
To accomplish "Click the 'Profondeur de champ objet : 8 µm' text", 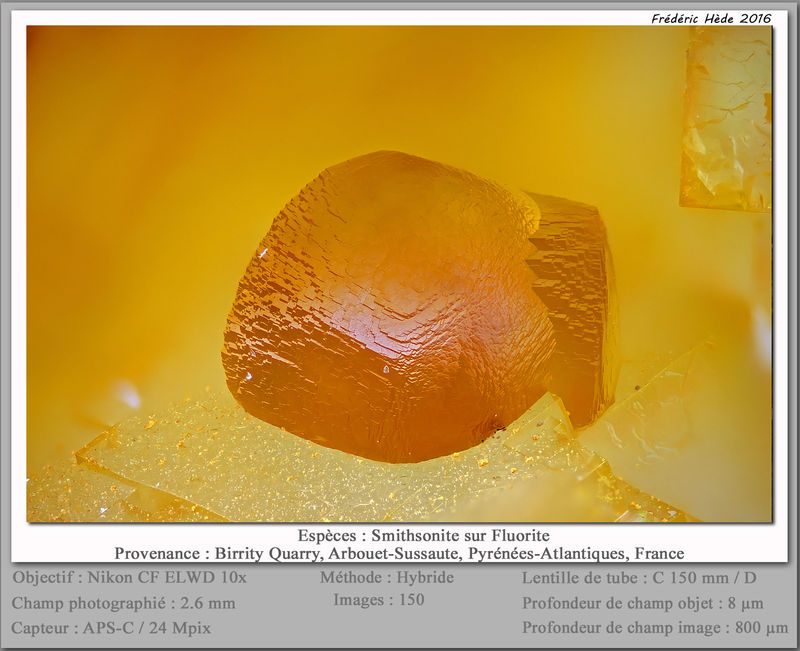I will 642,603.
